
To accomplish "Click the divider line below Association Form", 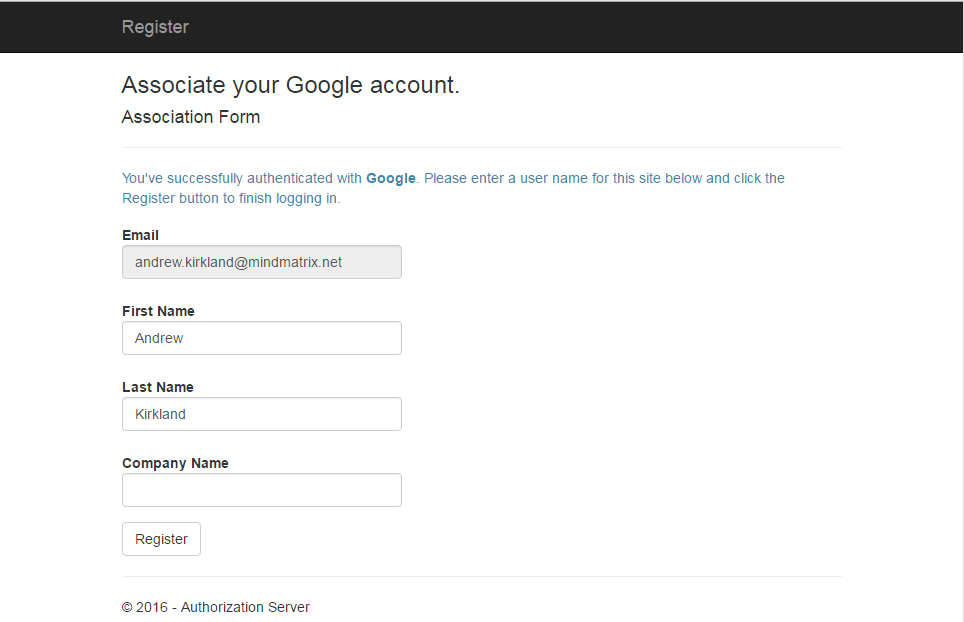I will pyautogui.click(x=481, y=147).
